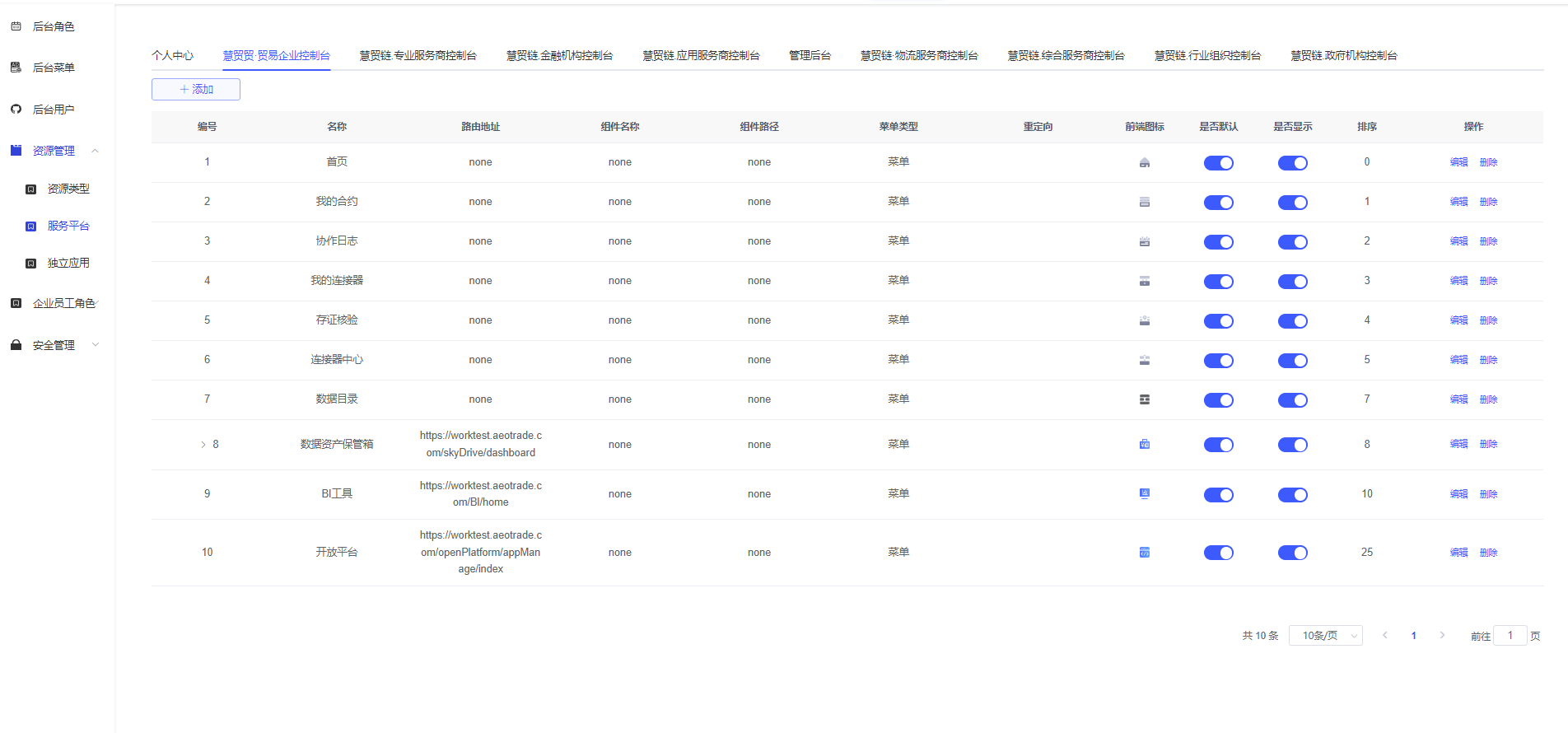This screenshot has height=733, width=1568.
Task: Click the 后台角色 sidebar icon
Action: (16, 26)
